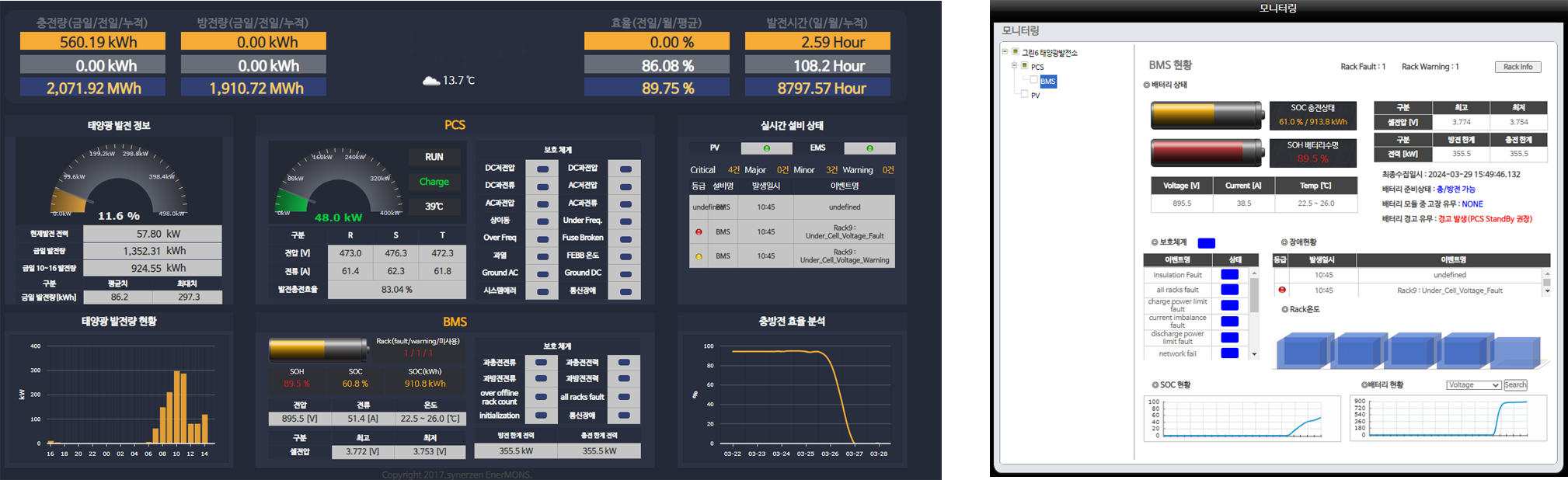
Task: Click the red SOH battery gauge in BMS 현황
Action: 1207,153
